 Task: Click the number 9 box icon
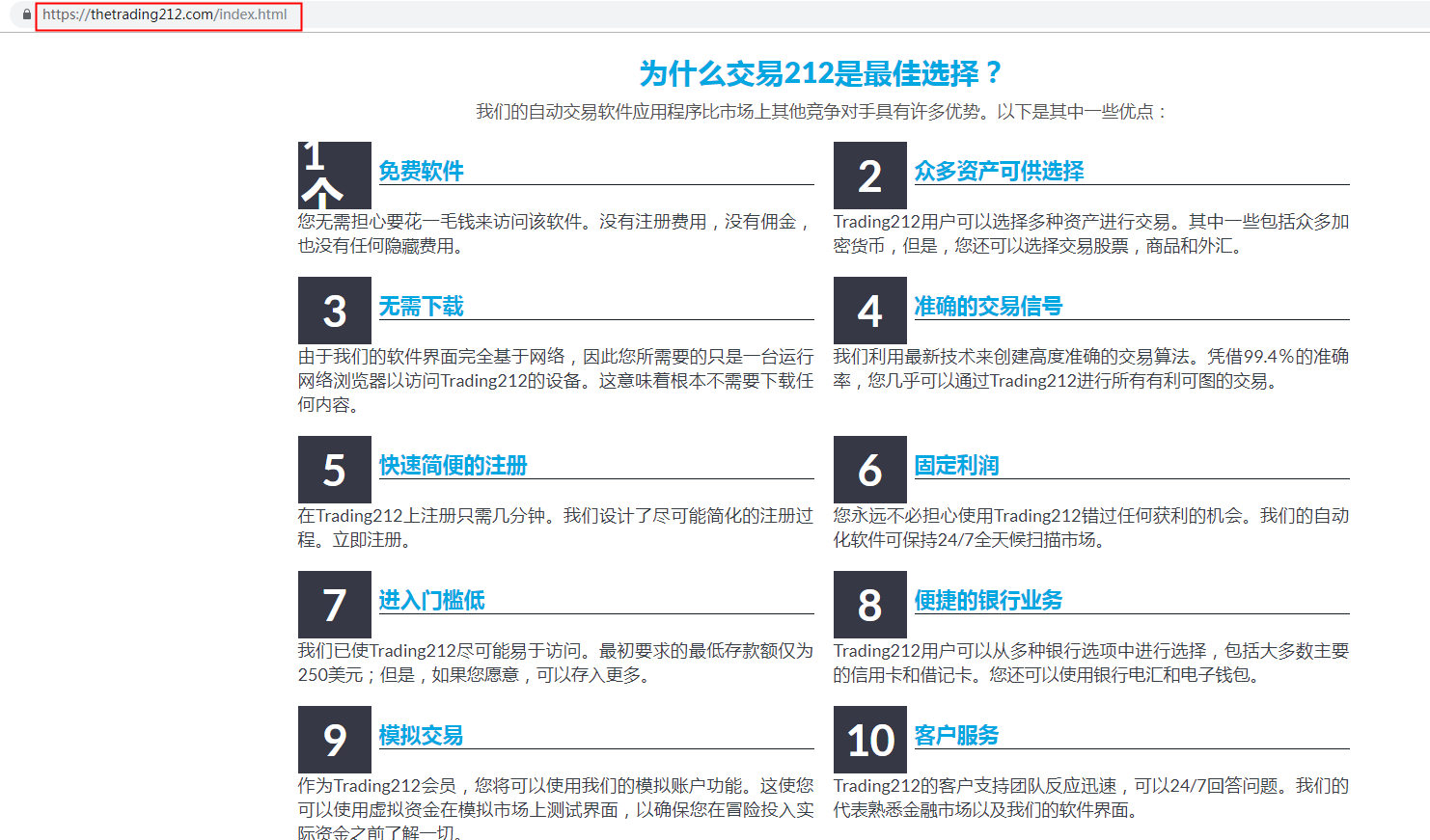[x=334, y=740]
